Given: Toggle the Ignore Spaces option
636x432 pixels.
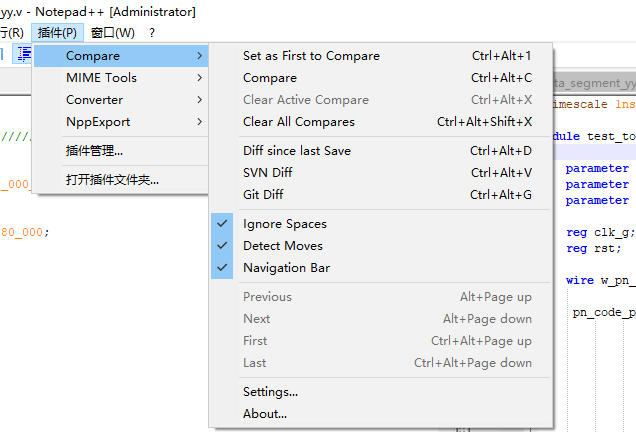Looking at the screenshot, I should 380,224.
